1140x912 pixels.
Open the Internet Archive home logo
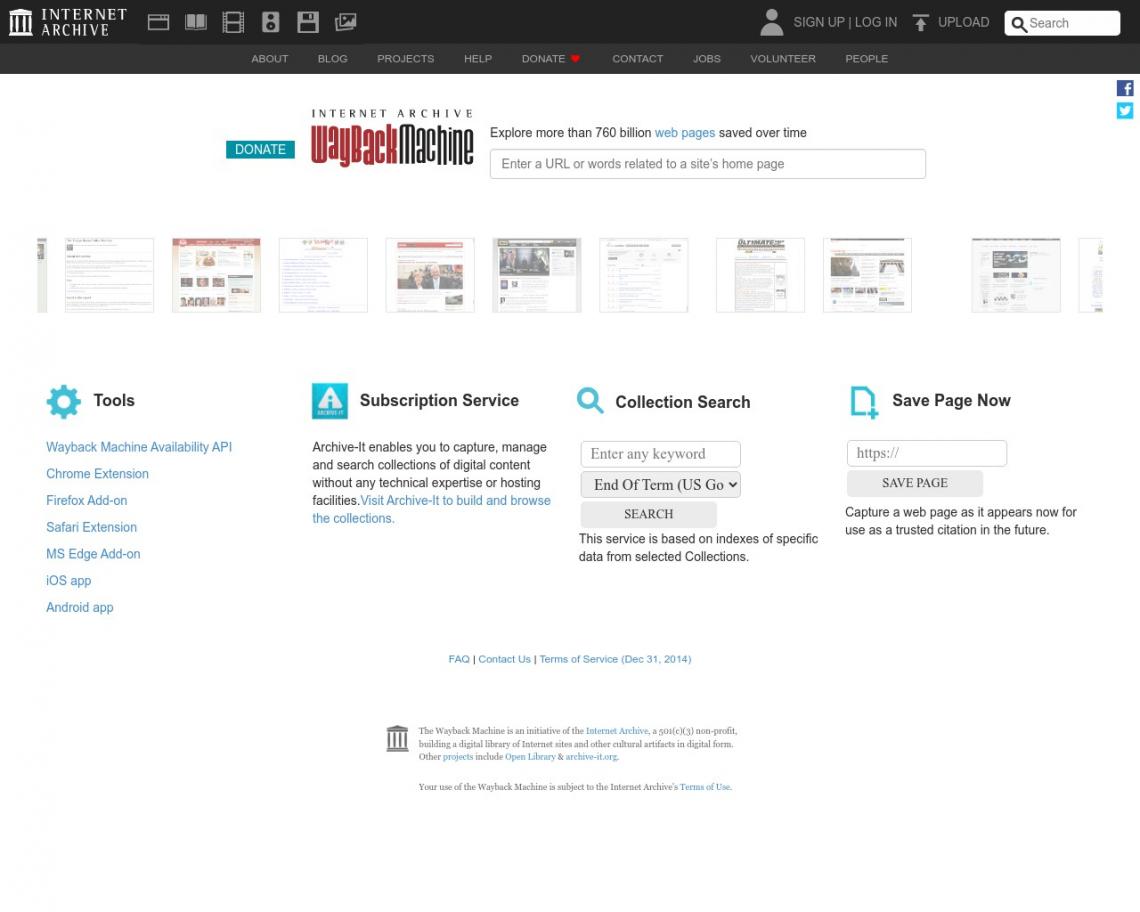coord(68,23)
